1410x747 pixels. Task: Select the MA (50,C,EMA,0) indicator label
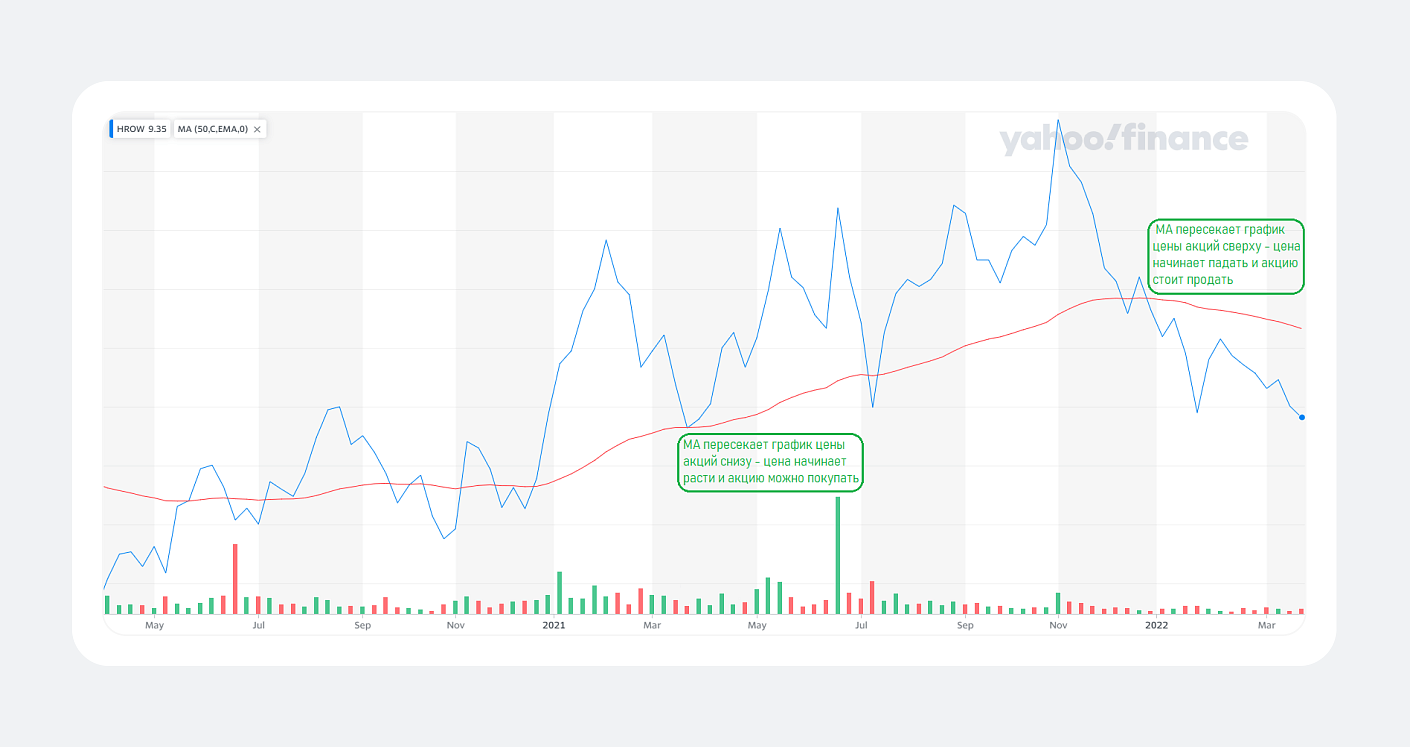click(212, 129)
